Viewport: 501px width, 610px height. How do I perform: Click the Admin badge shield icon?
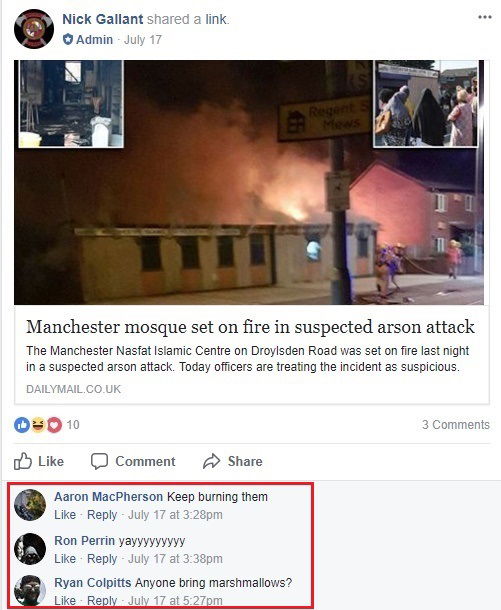point(68,39)
